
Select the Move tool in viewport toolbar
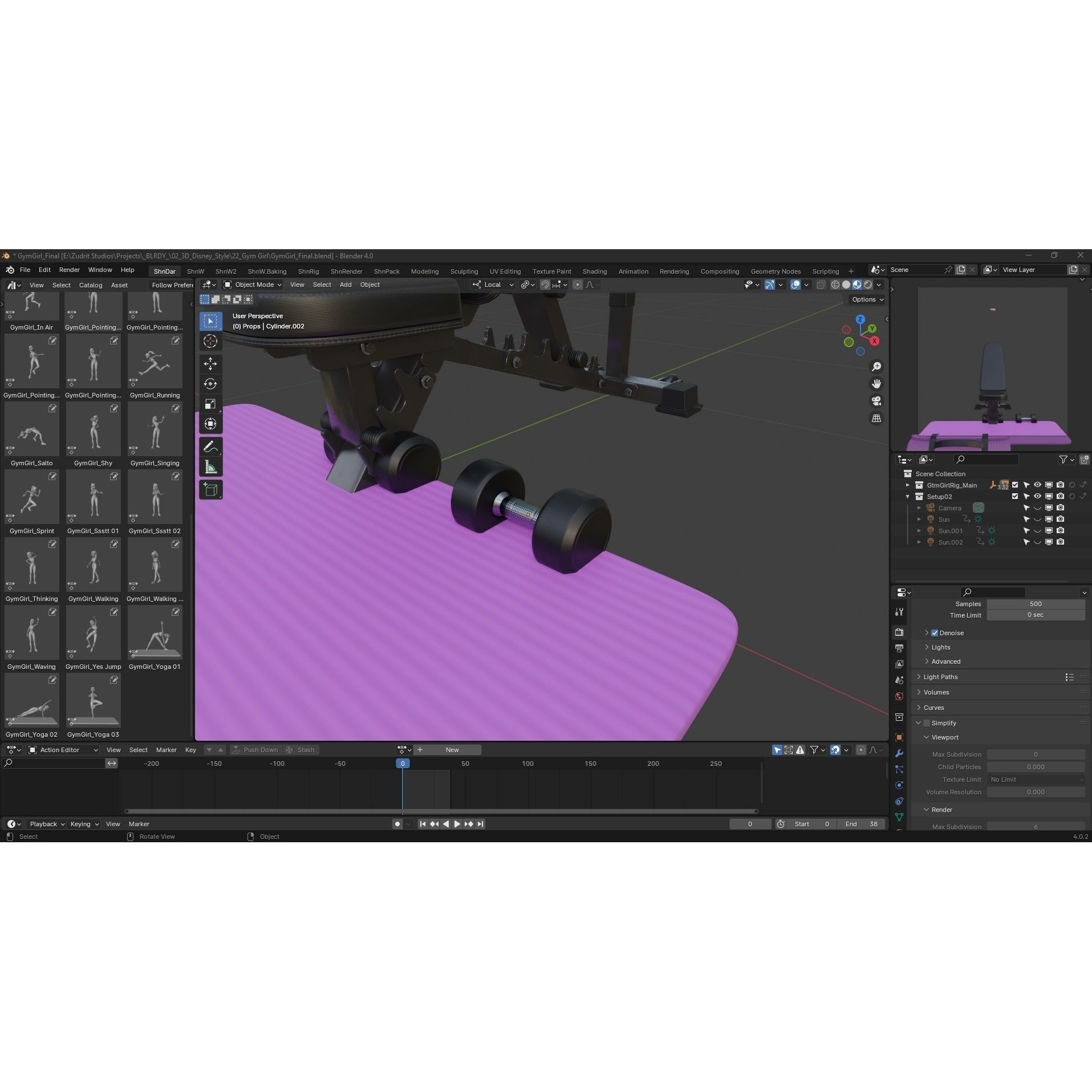click(x=210, y=364)
